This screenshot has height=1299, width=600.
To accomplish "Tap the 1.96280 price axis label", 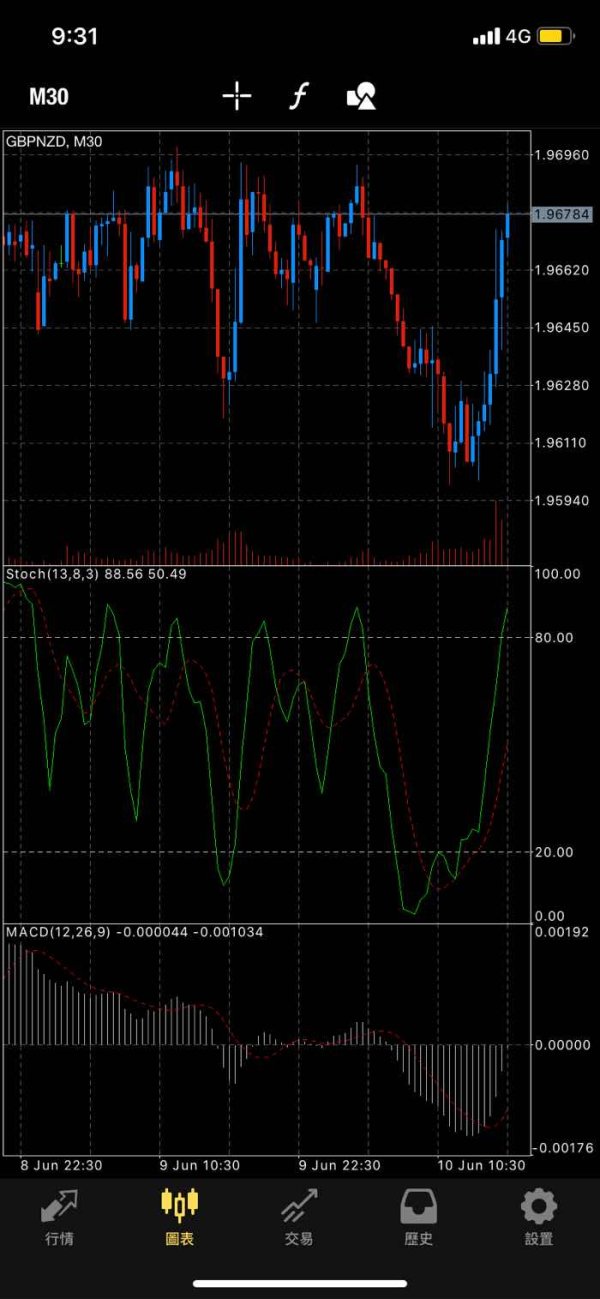I will pos(562,385).
